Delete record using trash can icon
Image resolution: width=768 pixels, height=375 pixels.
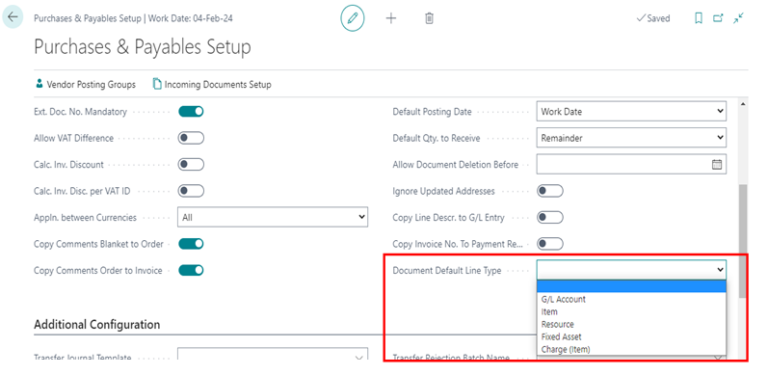(429, 19)
